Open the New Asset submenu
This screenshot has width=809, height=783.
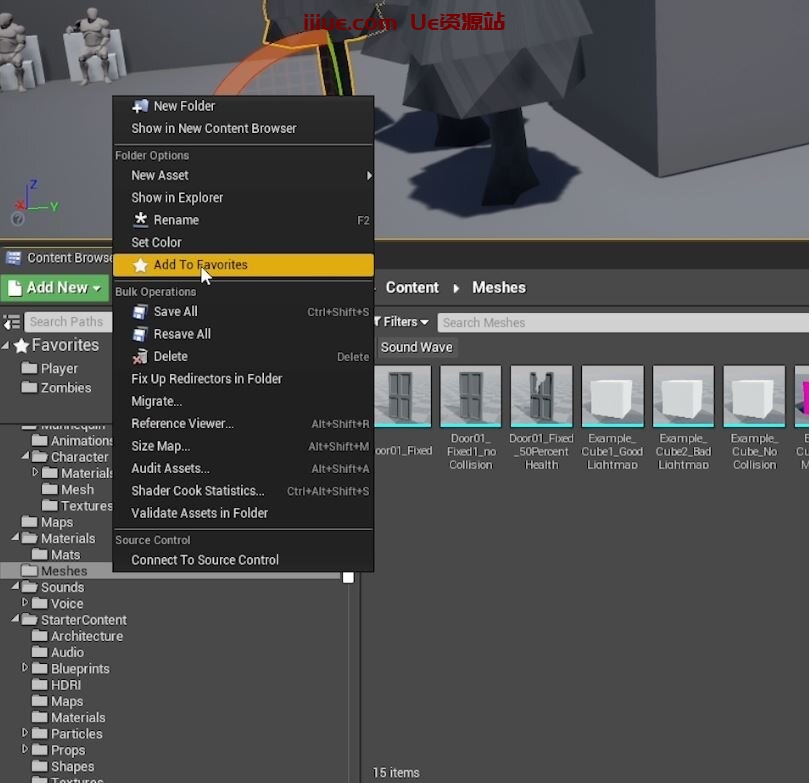click(160, 175)
